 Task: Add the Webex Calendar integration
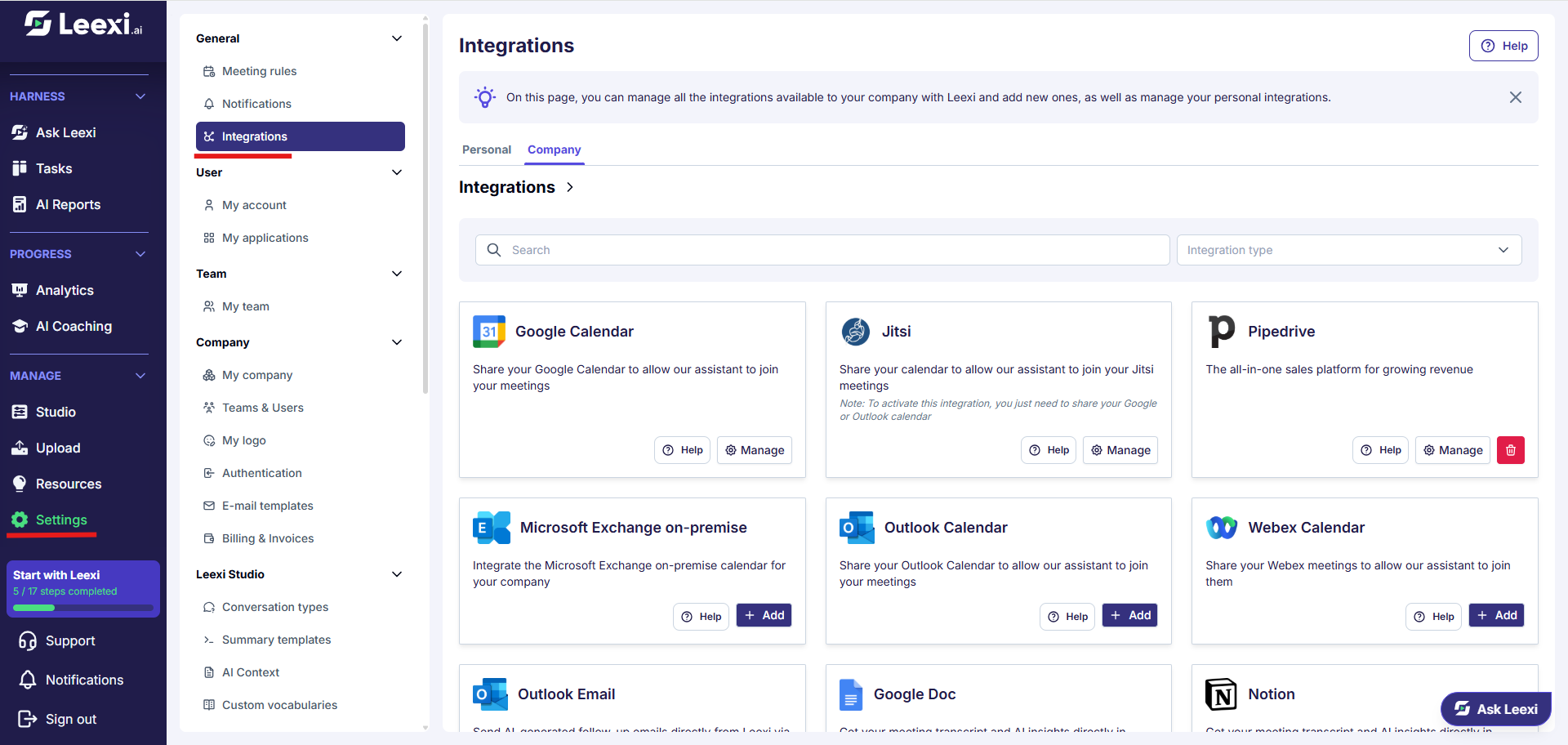click(x=1497, y=615)
